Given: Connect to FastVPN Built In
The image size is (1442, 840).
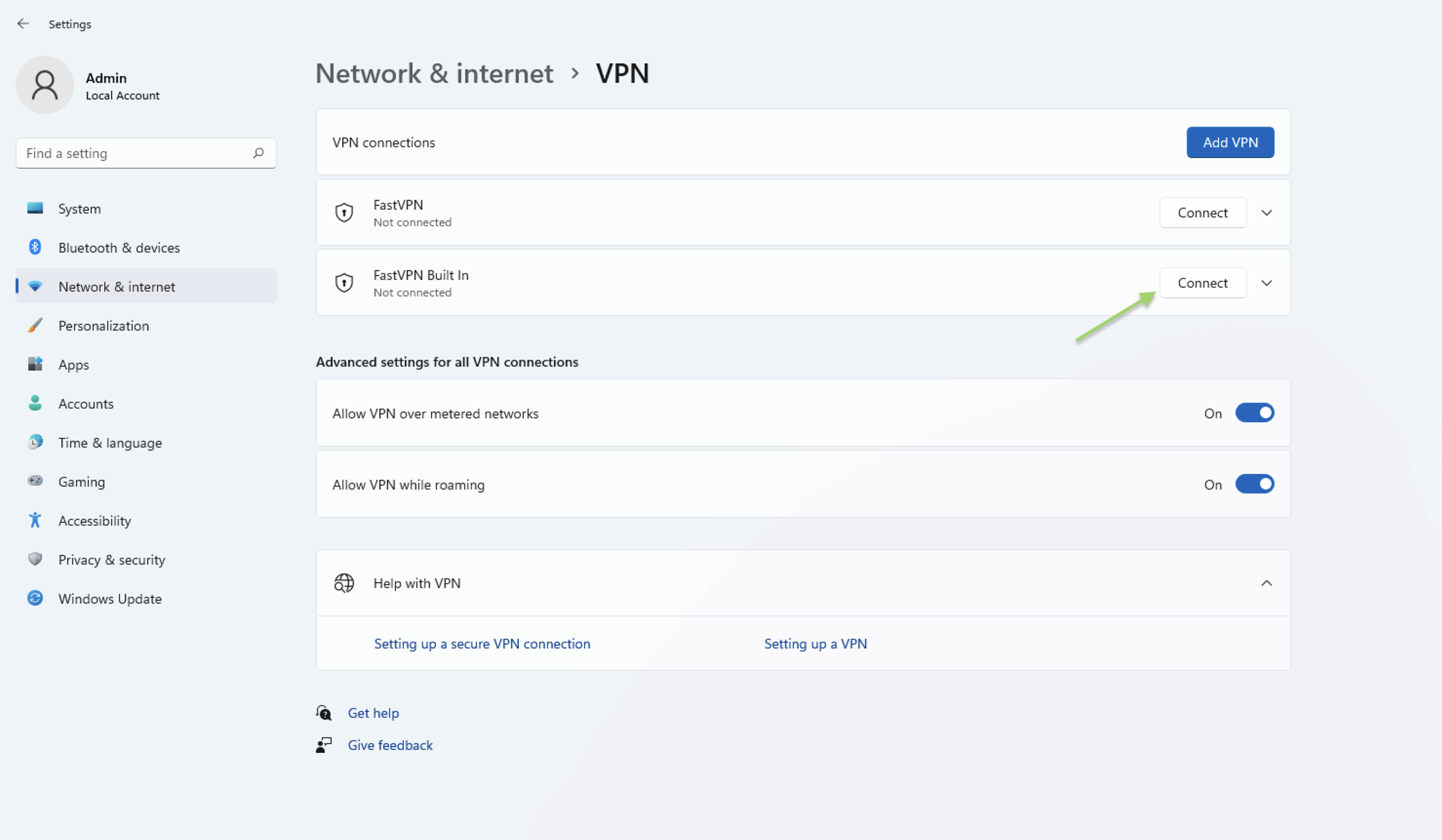Looking at the screenshot, I should 1203,283.
